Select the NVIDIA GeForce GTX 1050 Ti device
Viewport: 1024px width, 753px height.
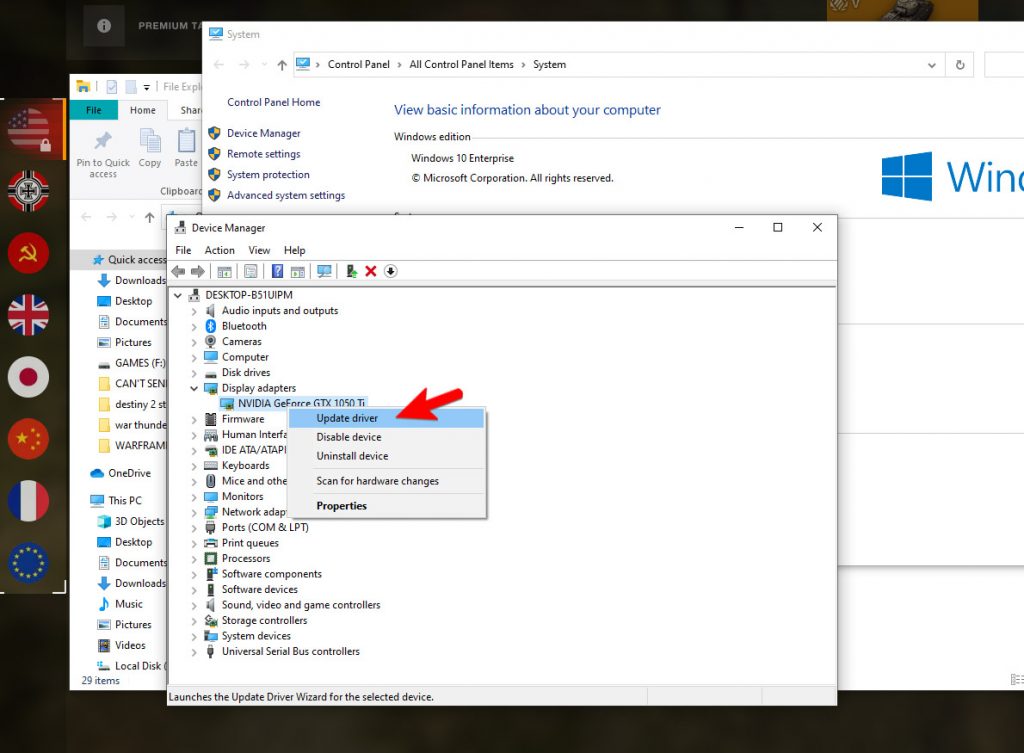(301, 404)
